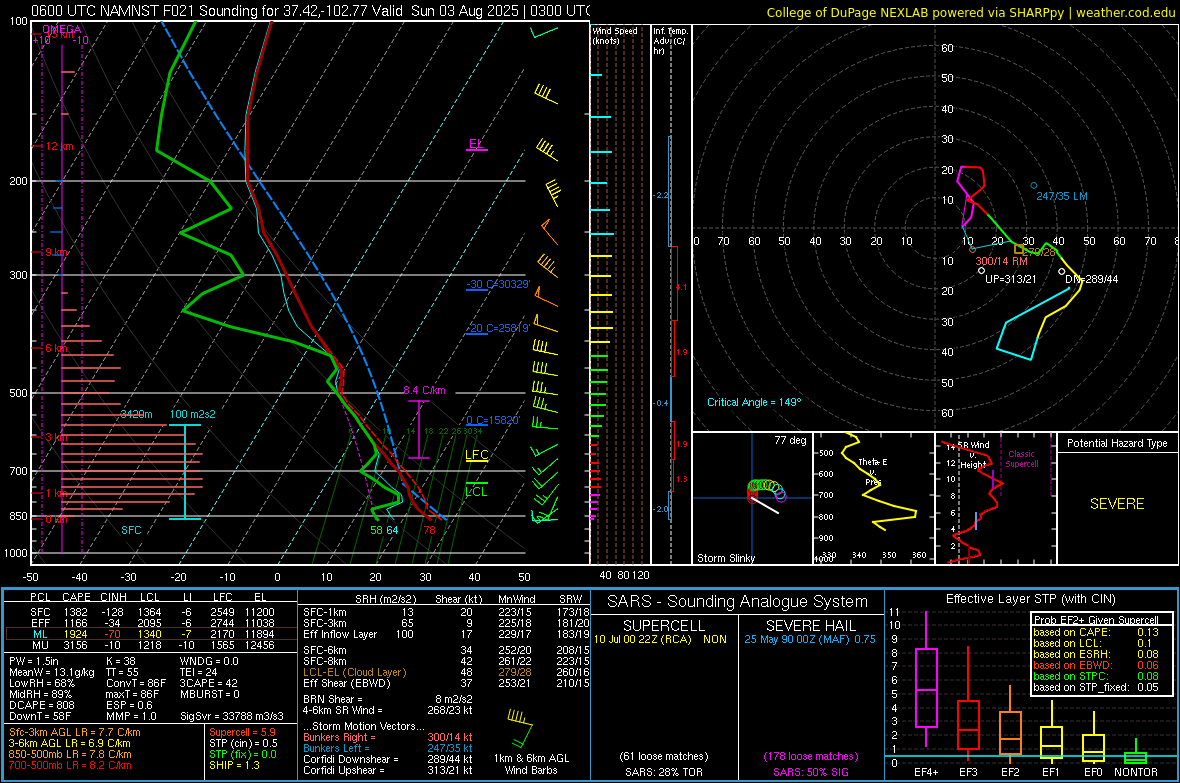Image resolution: width=1180 pixels, height=783 pixels.
Task: Click the 'Storm Slinky' panel label
Action: (725, 558)
